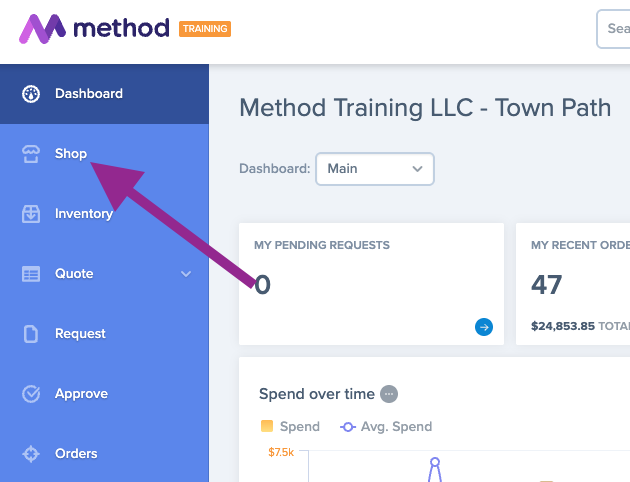Expand the Quote menu chevron
This screenshot has width=630, height=482.
click(186, 274)
